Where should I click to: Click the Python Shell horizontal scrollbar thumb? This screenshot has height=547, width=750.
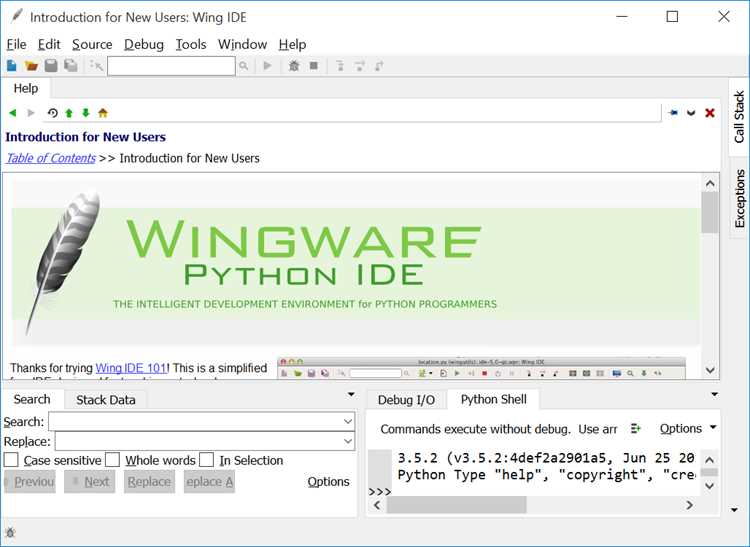(456, 505)
